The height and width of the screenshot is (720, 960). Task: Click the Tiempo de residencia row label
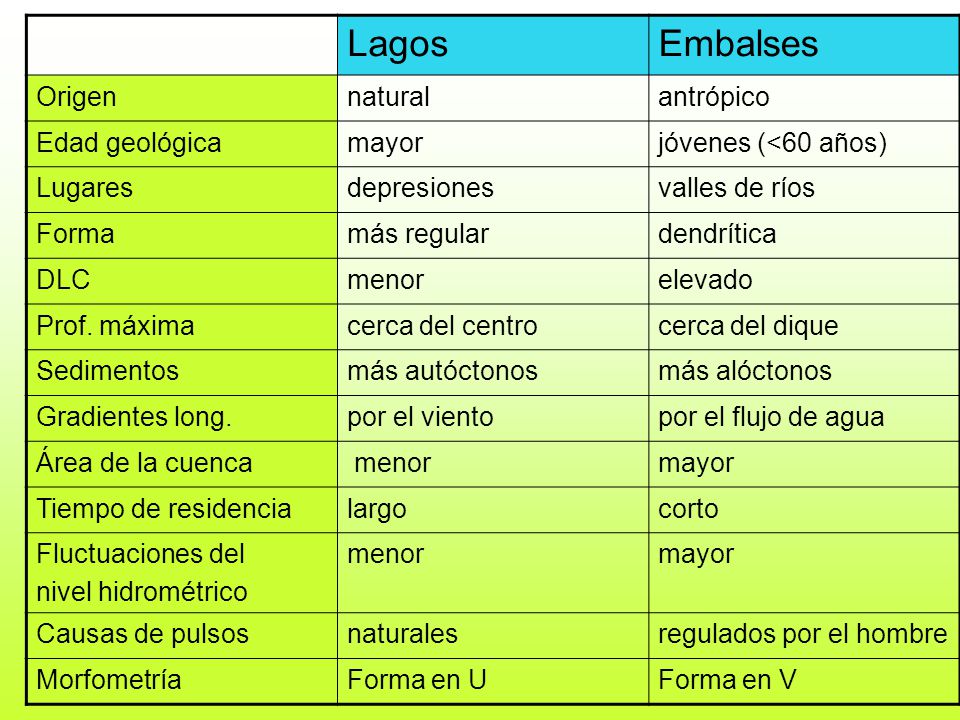[182, 509]
